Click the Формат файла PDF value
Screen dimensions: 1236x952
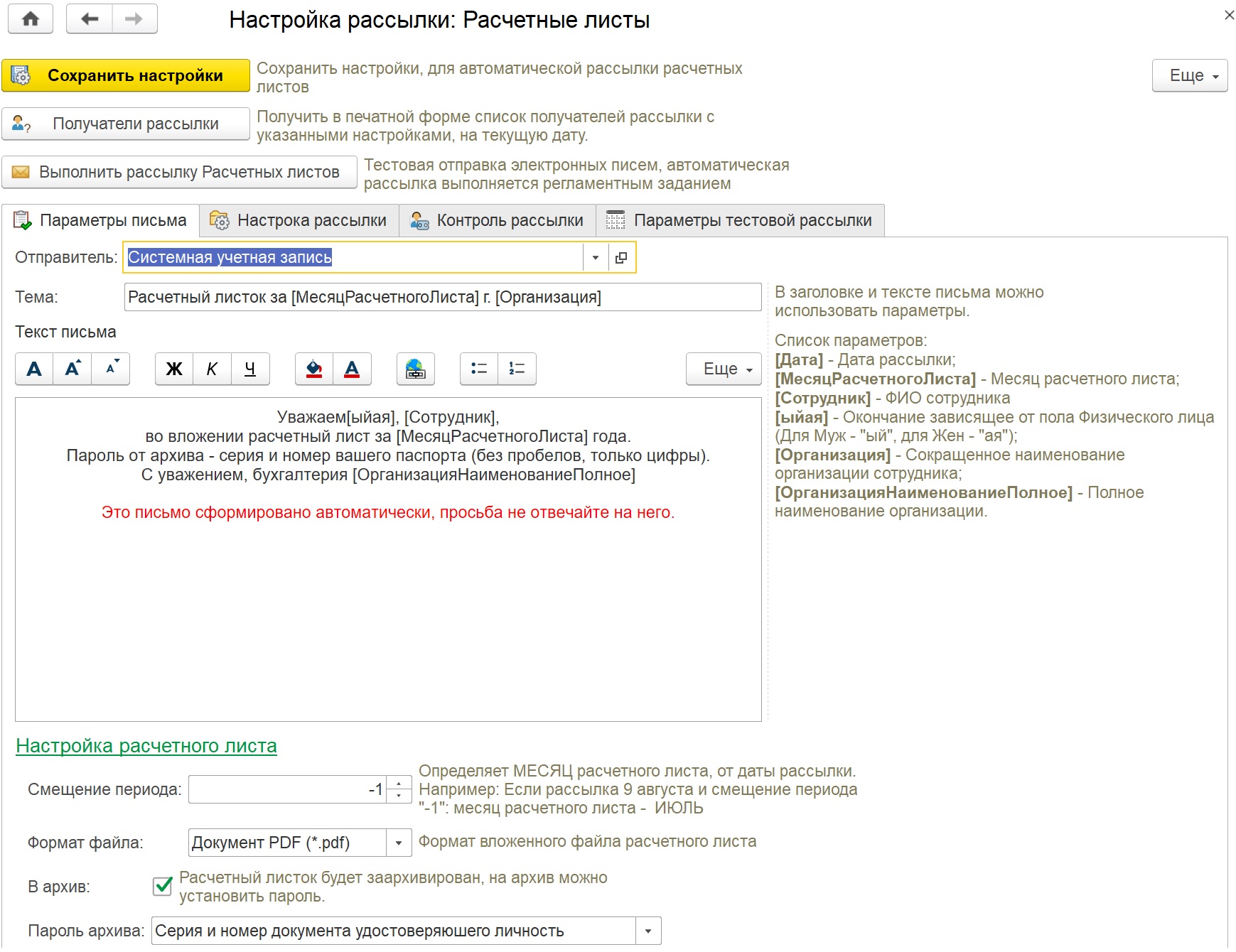[x=287, y=843]
